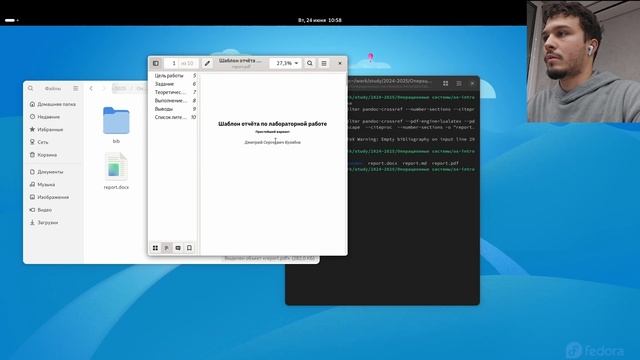Open the Files sidebar hamburger menu
The width and height of the screenshot is (640, 360).
(x=76, y=88)
